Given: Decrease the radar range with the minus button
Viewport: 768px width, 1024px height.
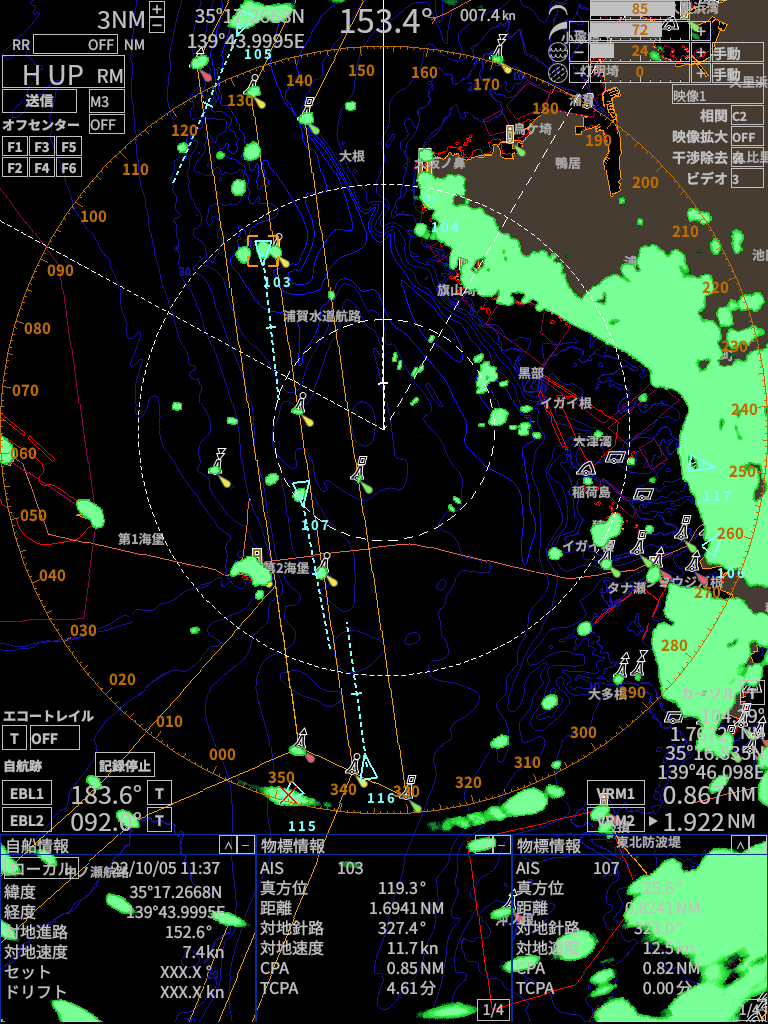Looking at the screenshot, I should tap(157, 27).
